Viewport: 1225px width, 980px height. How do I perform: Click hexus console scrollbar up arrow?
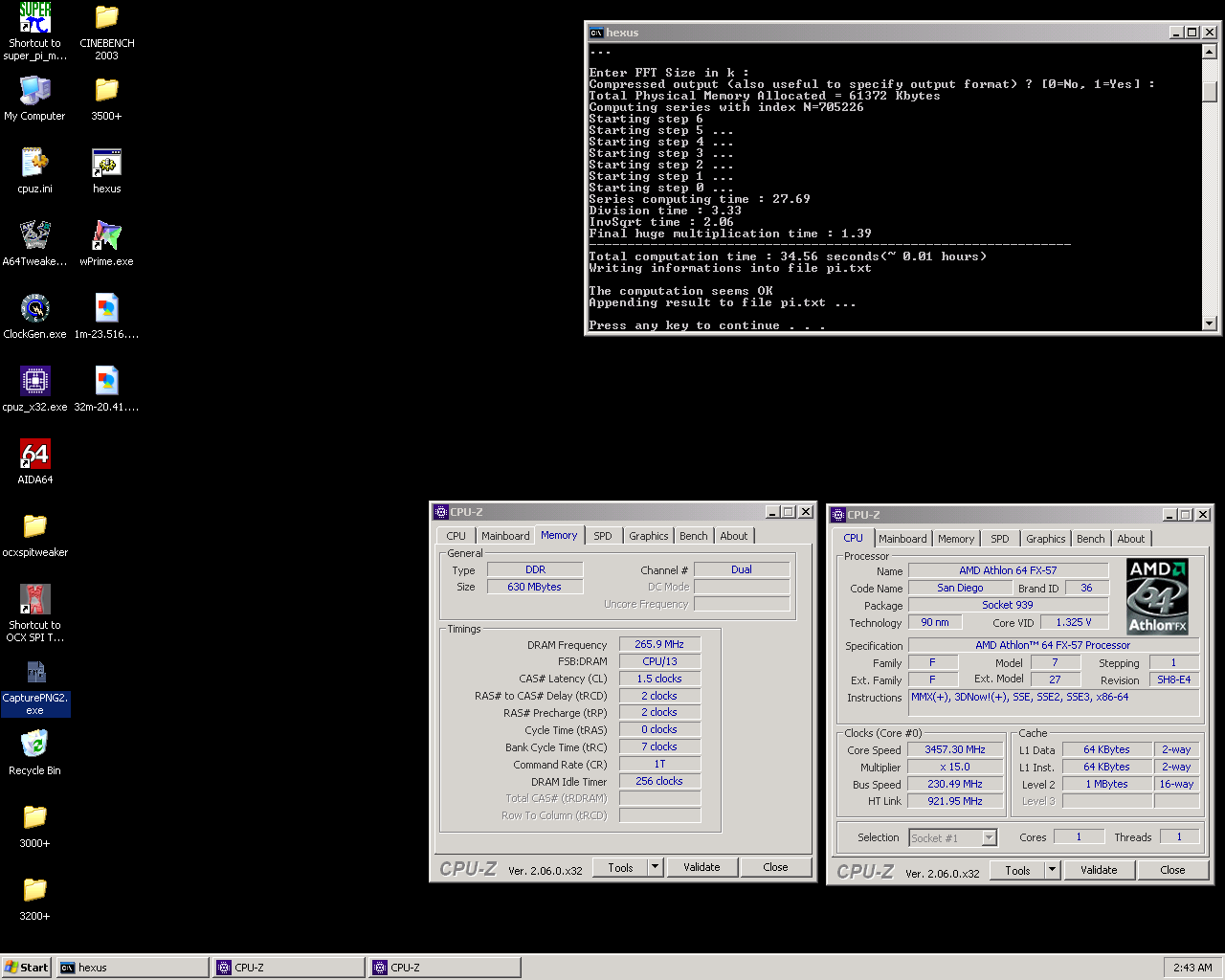coord(1210,51)
